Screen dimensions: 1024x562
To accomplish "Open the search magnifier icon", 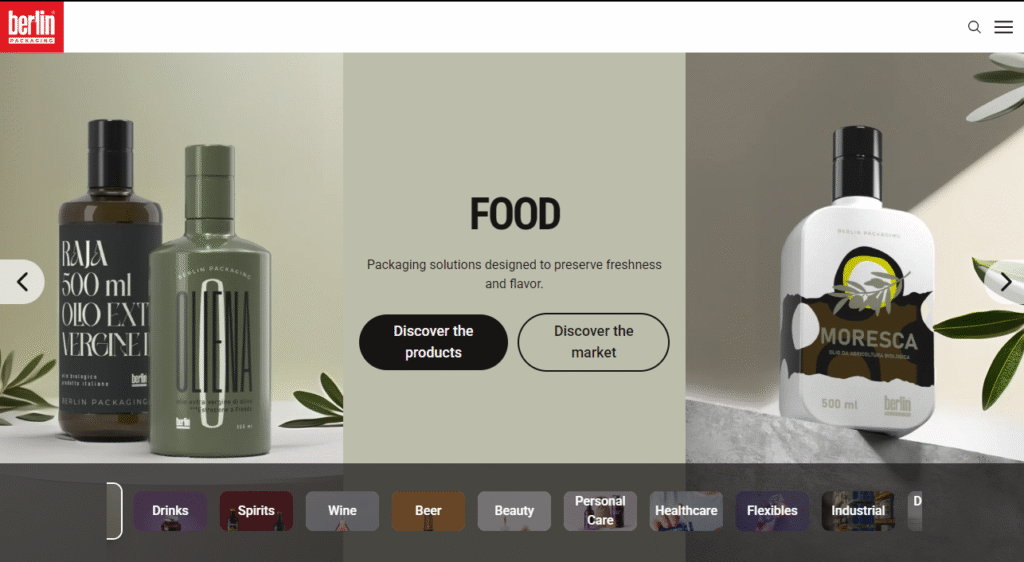I will (974, 27).
